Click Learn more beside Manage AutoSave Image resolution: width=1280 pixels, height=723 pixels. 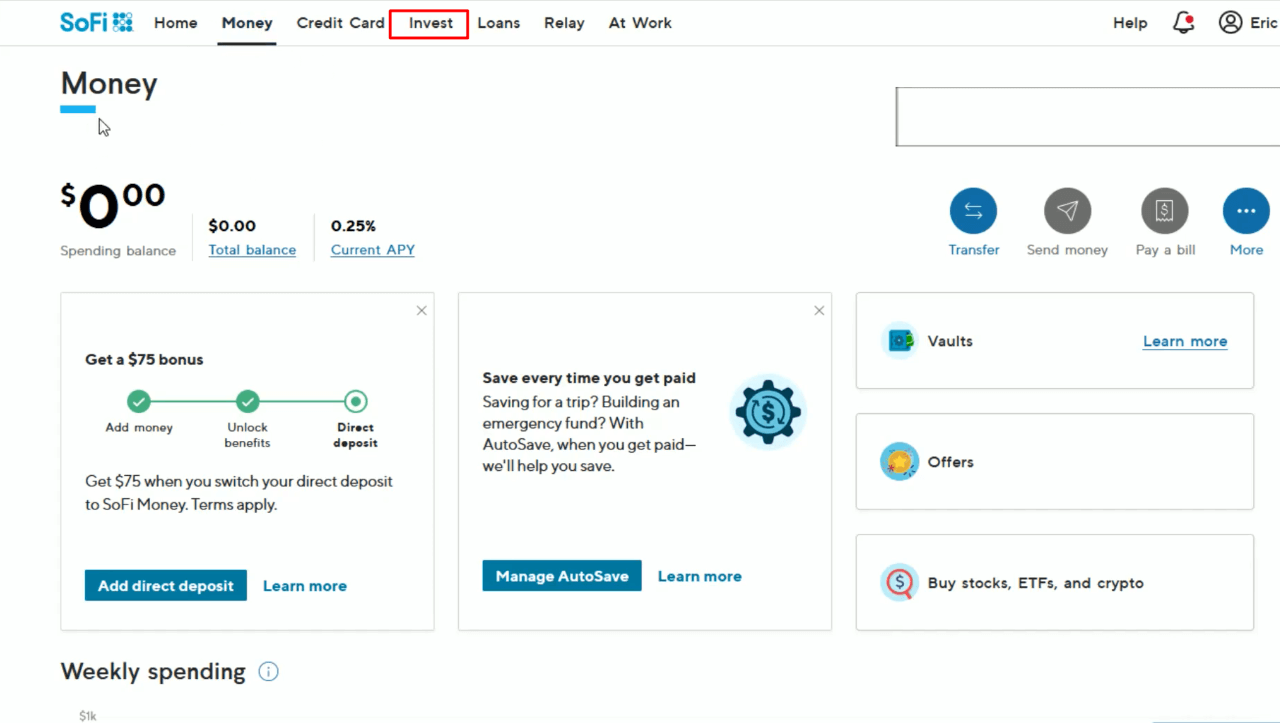point(700,576)
